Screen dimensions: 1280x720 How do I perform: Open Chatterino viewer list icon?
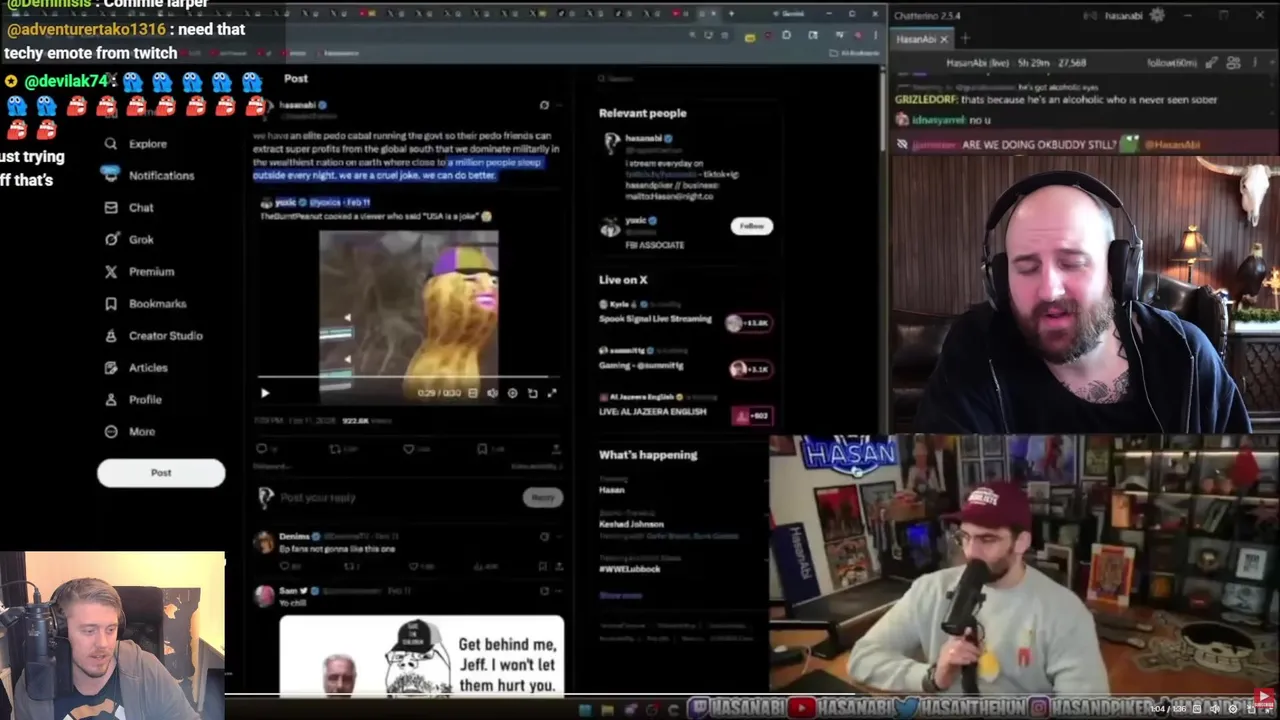click(x=1233, y=63)
